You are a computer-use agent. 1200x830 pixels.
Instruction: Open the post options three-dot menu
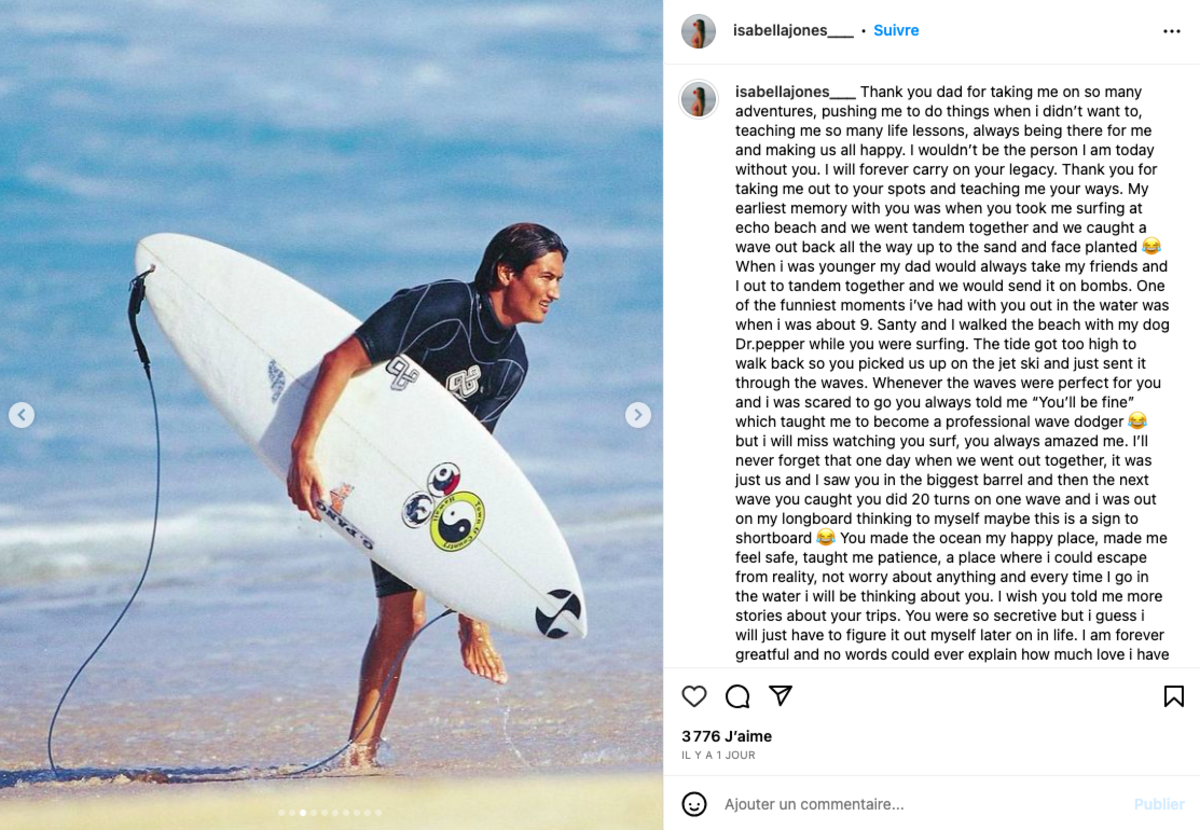click(x=1171, y=31)
